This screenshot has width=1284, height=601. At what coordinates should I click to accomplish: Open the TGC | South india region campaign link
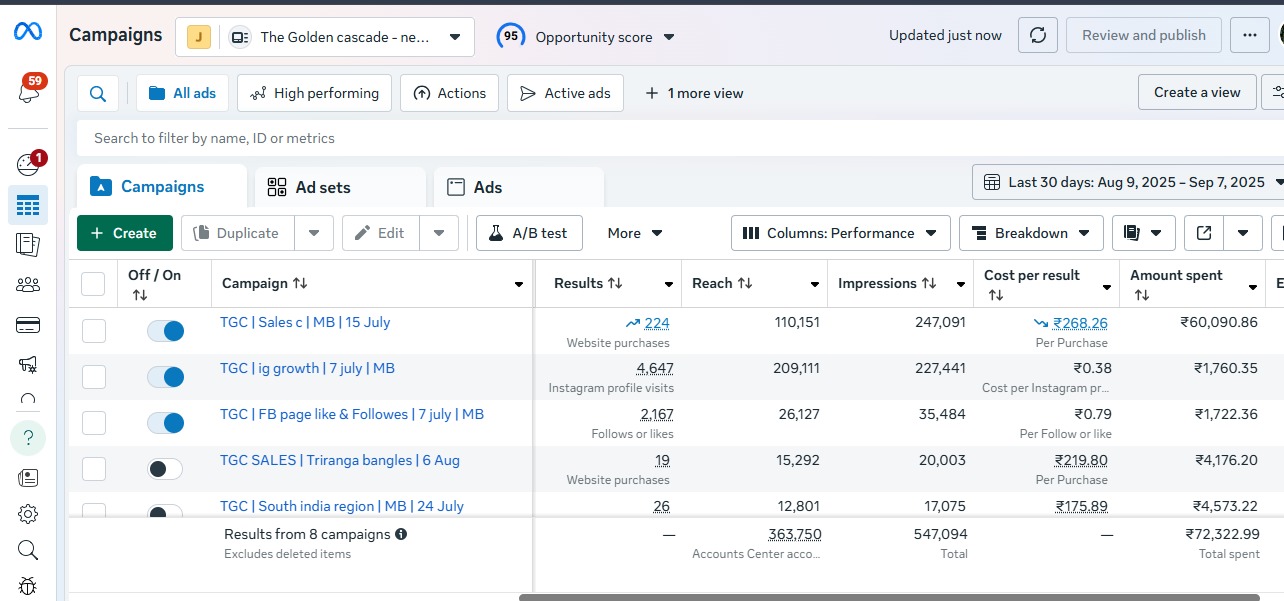[342, 506]
